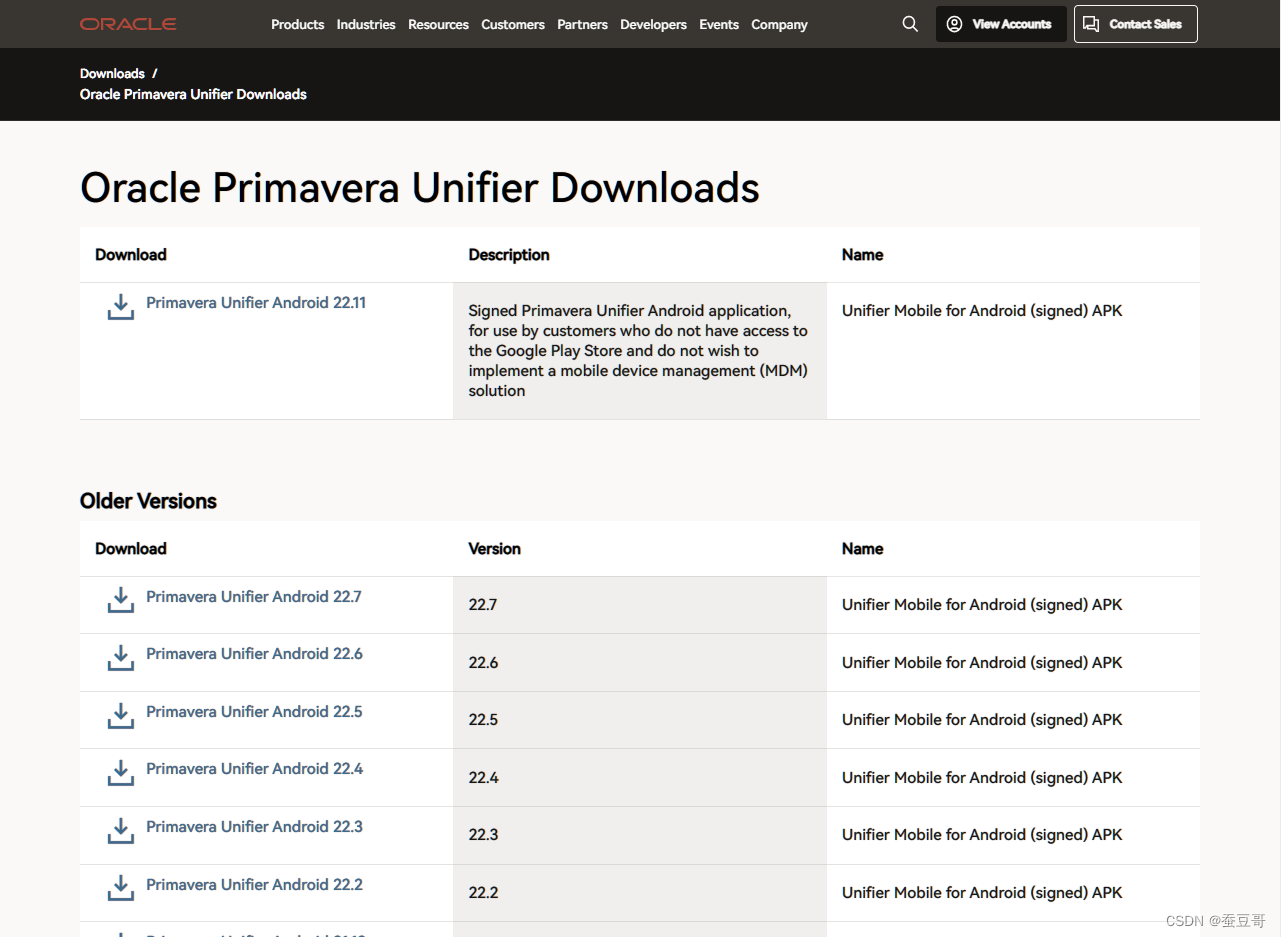The image size is (1281, 937).
Task: Open the Products menu
Action: tap(297, 24)
